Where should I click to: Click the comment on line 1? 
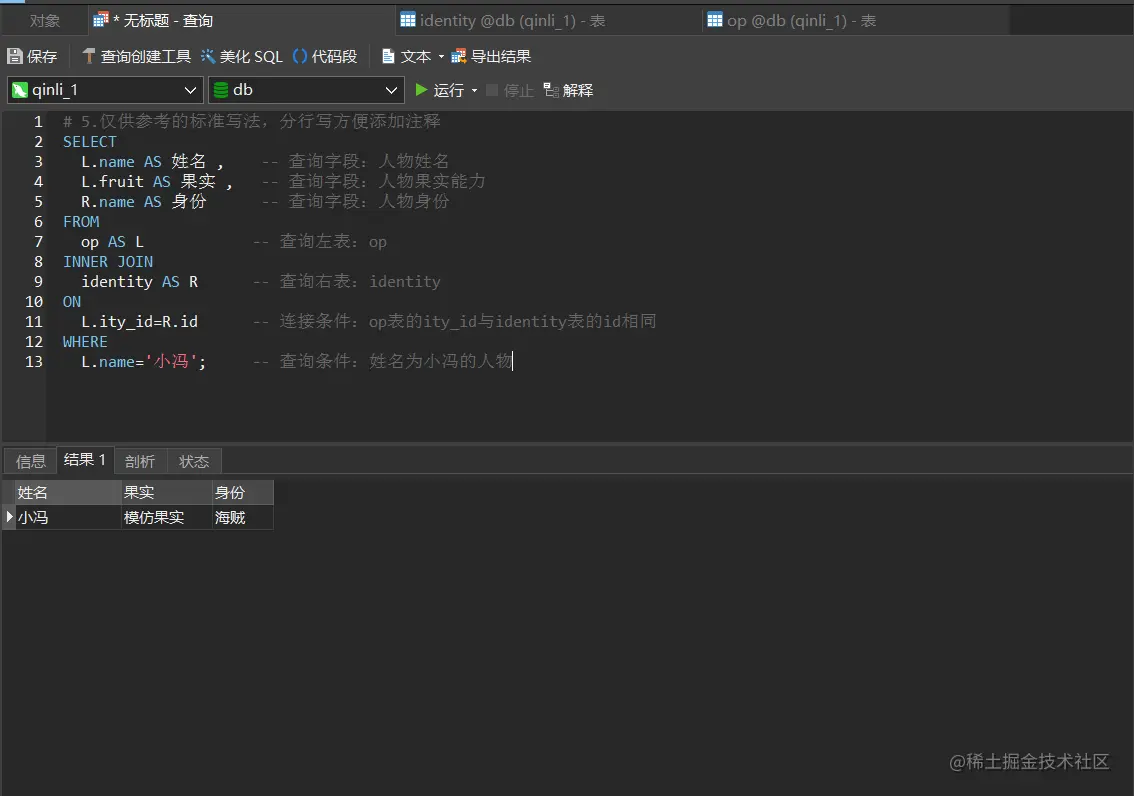[252, 121]
